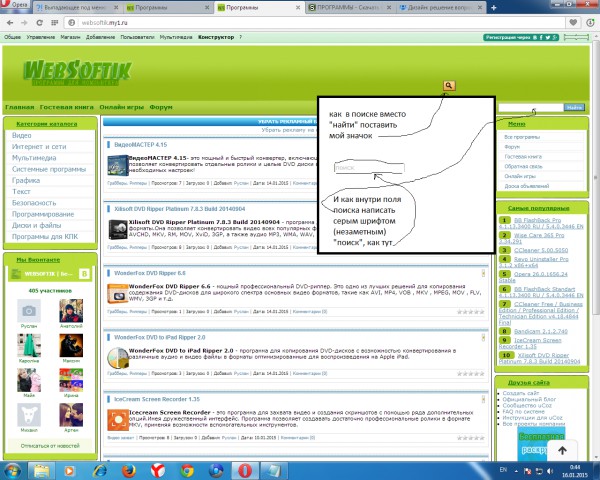Go back with the browser back arrow

(10, 23)
